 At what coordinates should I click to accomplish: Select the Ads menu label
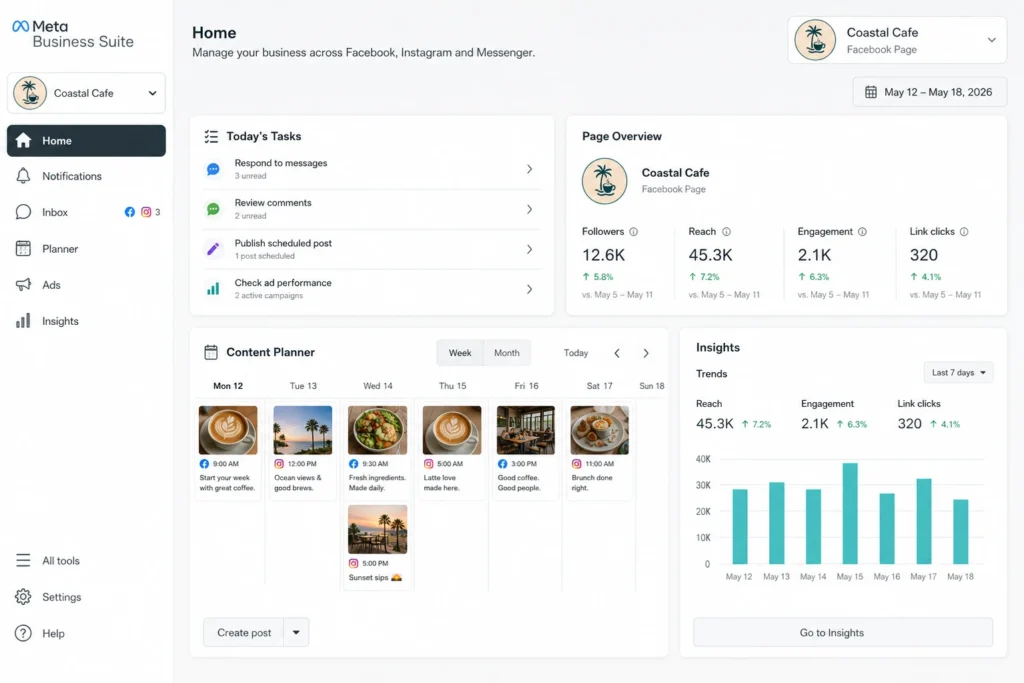pos(52,285)
